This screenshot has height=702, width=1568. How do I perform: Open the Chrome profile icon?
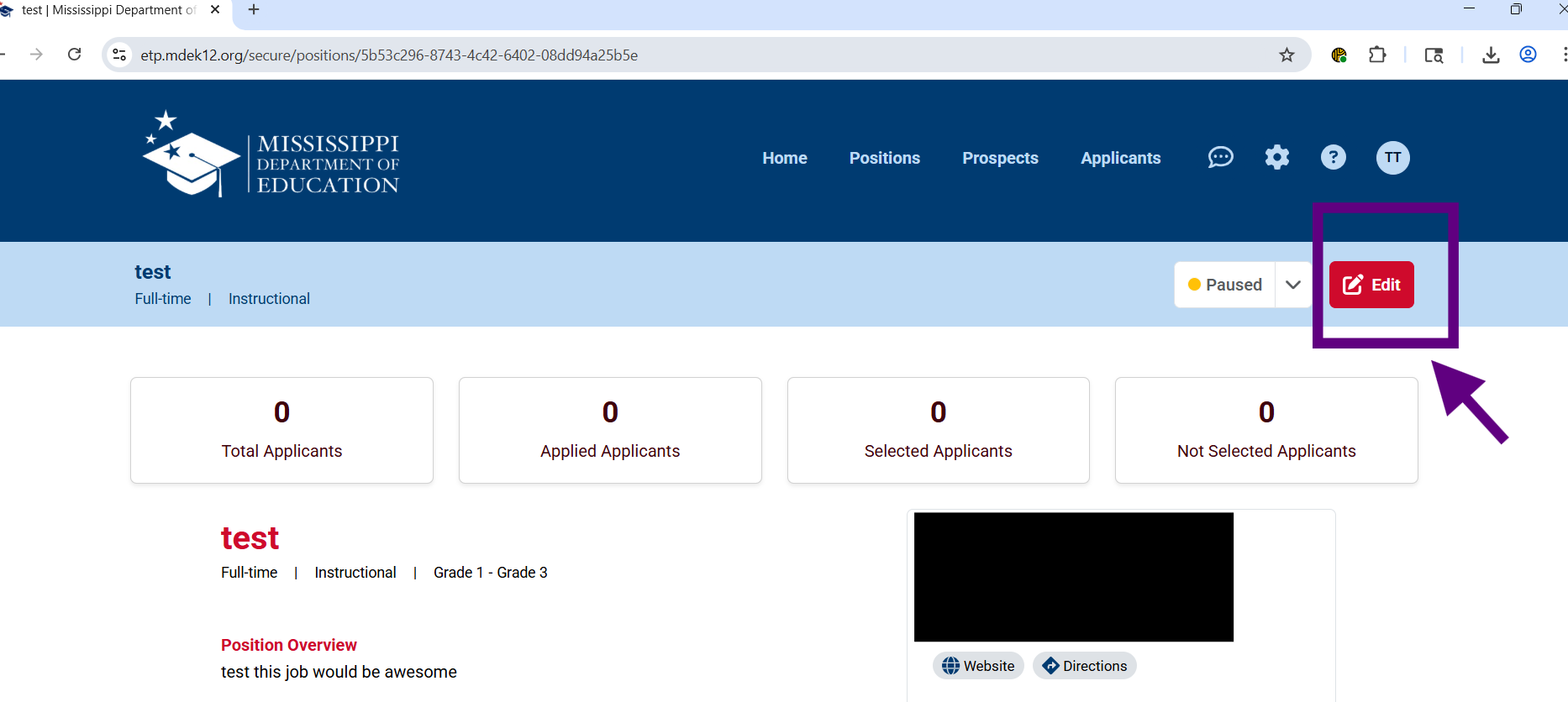coord(1529,55)
